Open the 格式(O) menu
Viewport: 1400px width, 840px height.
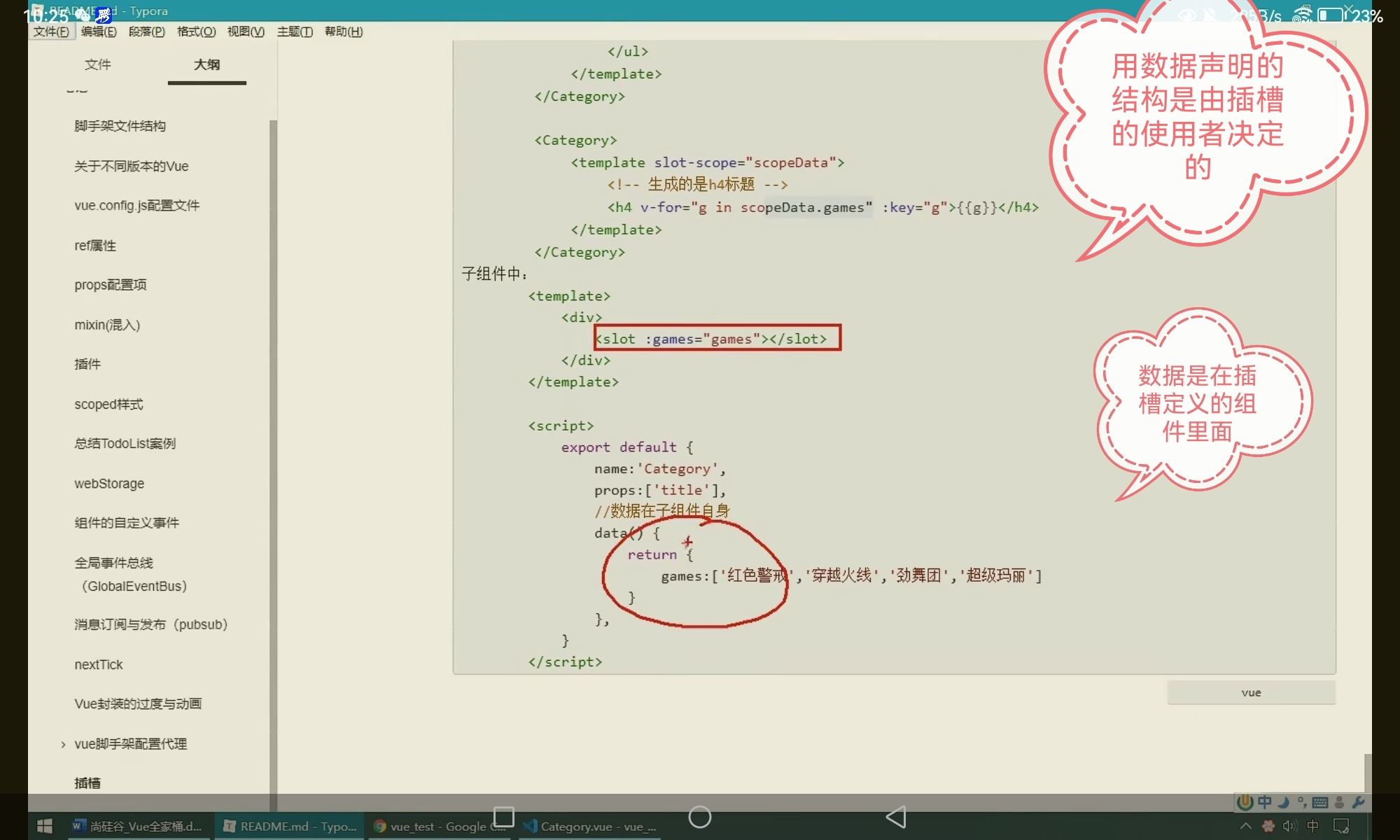[196, 31]
